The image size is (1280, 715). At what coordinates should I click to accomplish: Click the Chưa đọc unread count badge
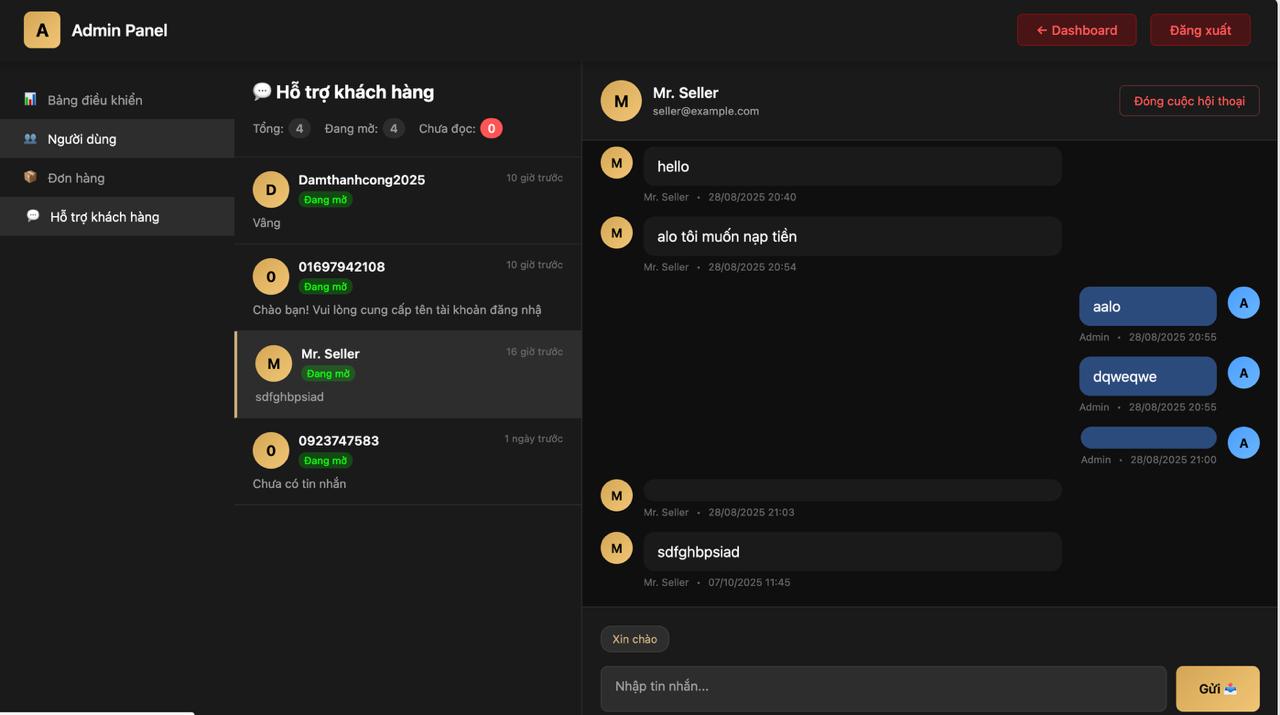(x=491, y=128)
